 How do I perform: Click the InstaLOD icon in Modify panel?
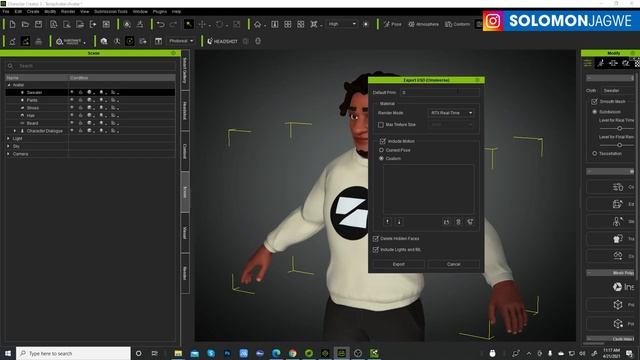click(618, 287)
